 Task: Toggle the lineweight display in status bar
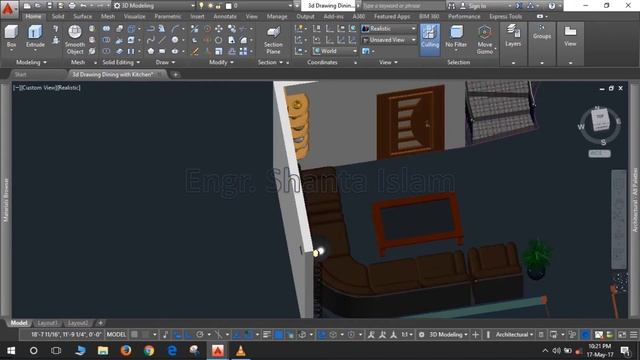pos(267,335)
